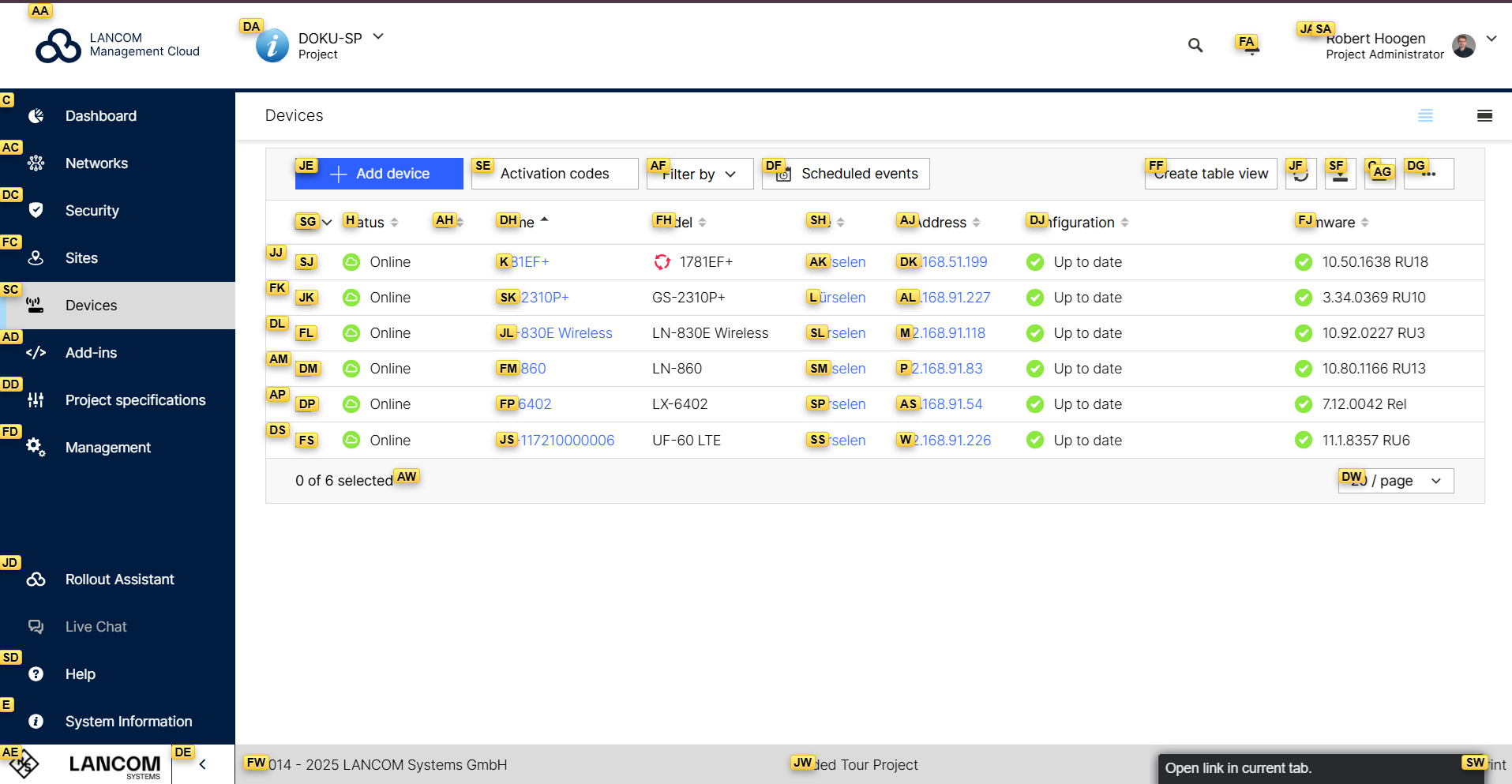Open Project specifications in the sidebar
This screenshot has width=1512, height=784.
(135, 400)
